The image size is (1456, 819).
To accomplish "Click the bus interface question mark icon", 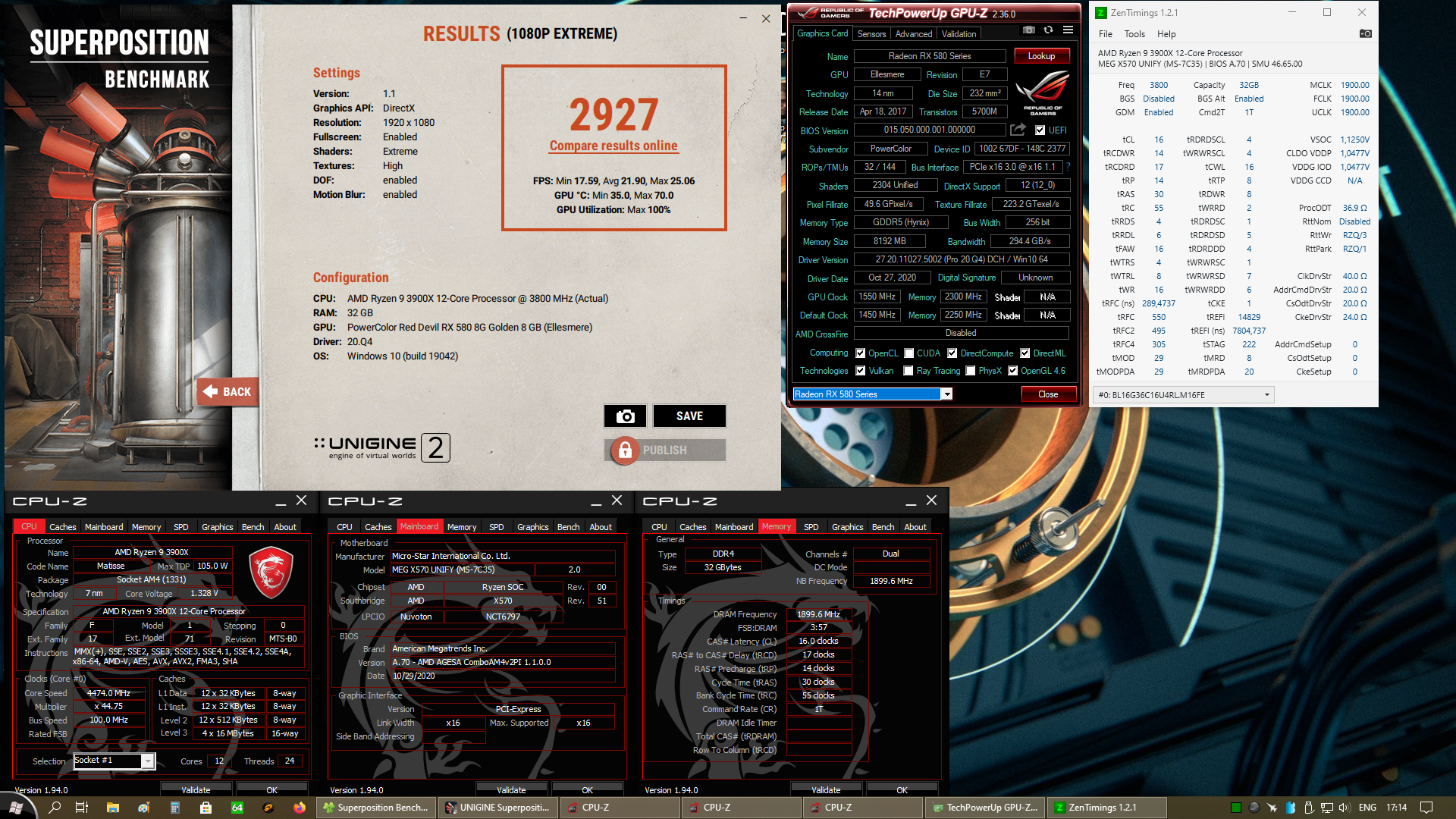I will [1068, 167].
